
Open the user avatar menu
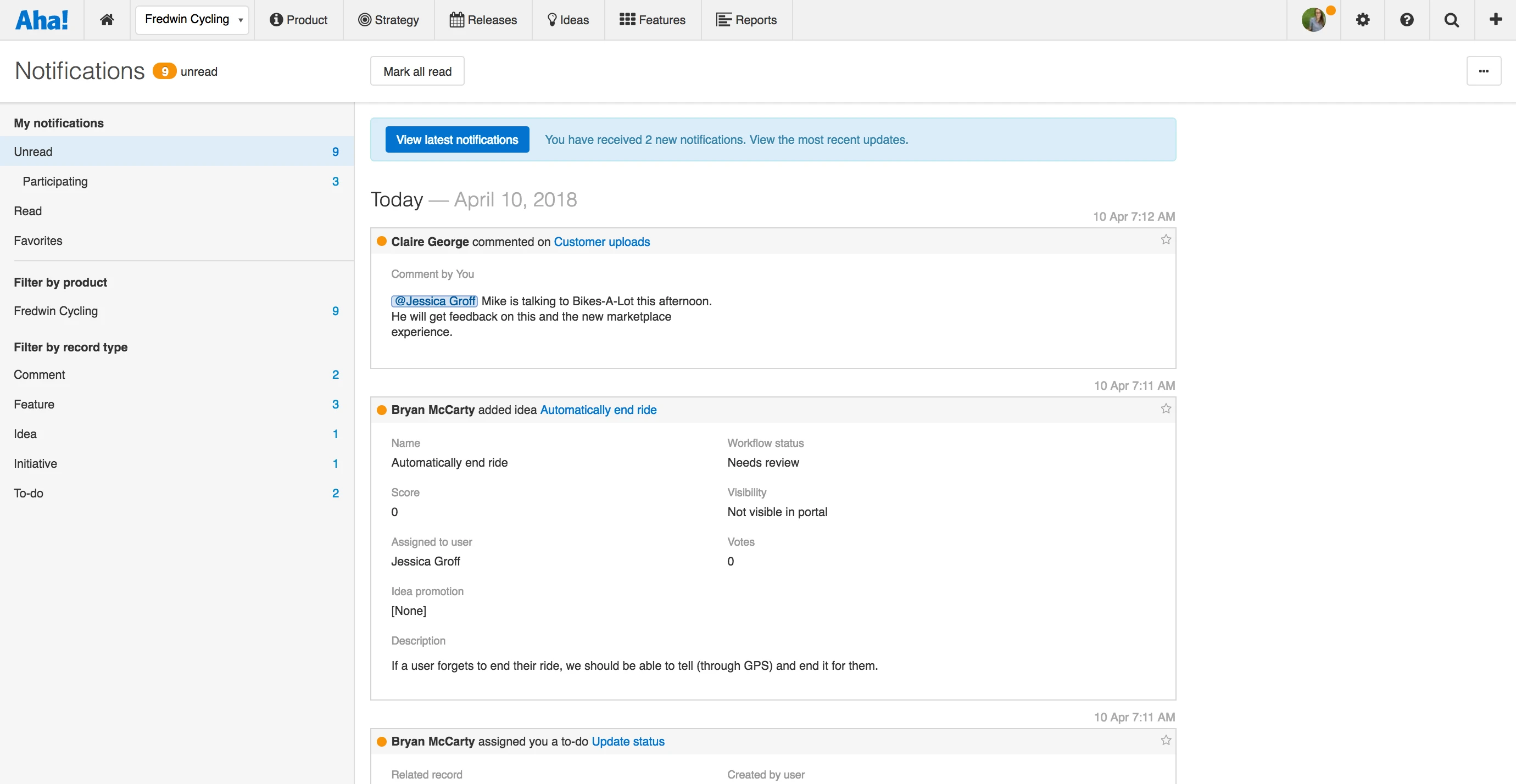[1313, 20]
